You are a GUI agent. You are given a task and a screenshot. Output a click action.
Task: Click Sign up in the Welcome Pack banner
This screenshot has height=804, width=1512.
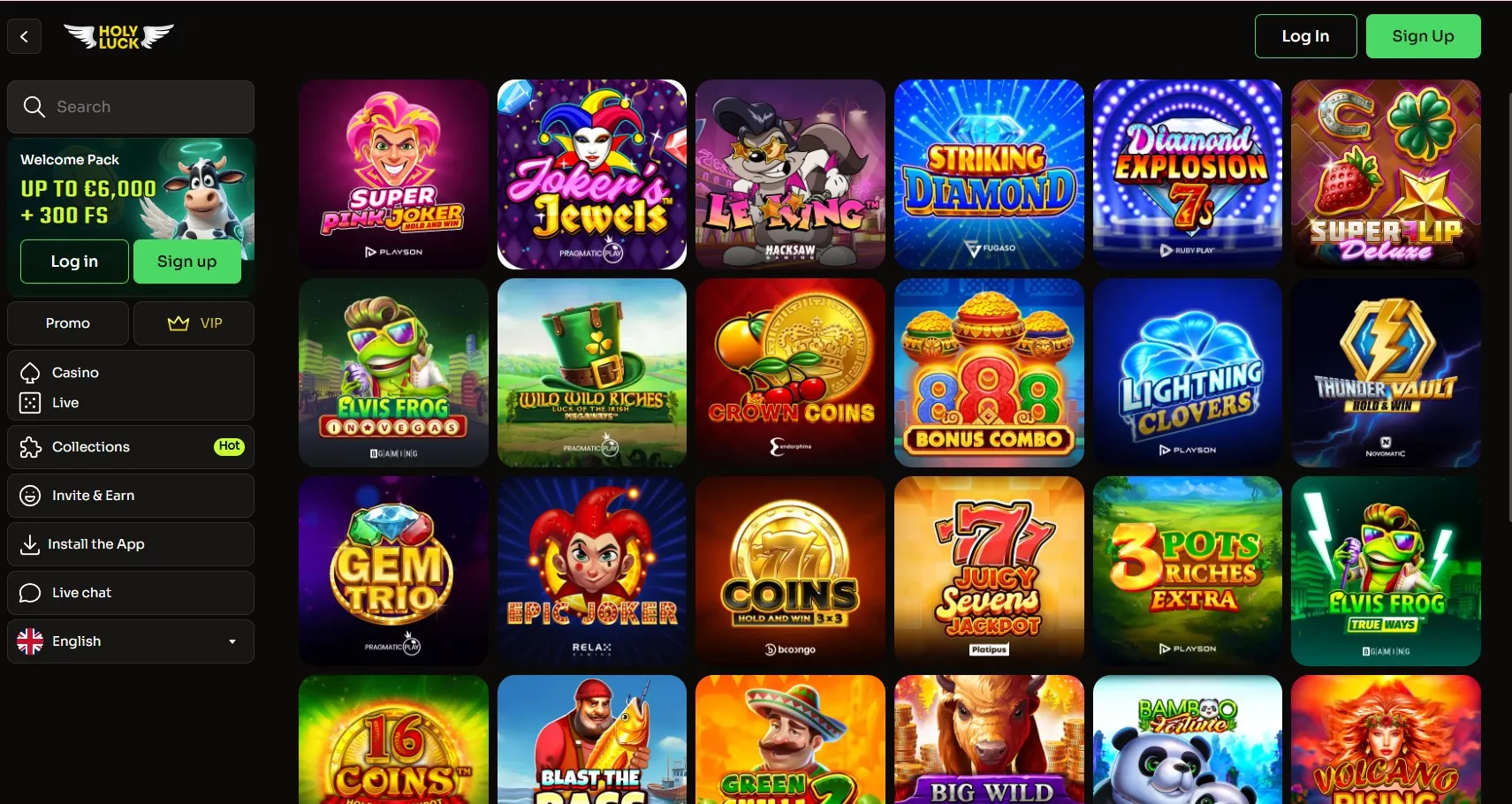click(x=186, y=262)
